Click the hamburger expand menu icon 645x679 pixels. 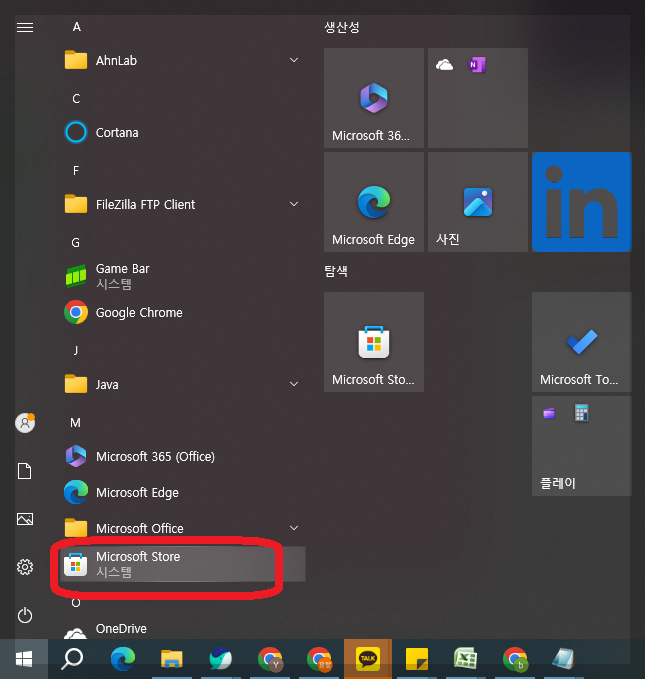25,28
